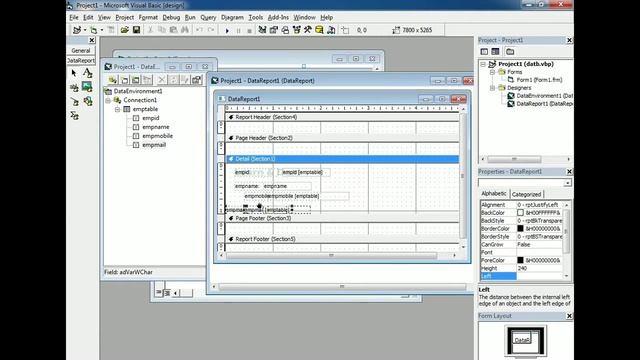The width and height of the screenshot is (640, 360).
Task: Select the RptFunction sigma tool in toolbox
Action: (74, 116)
